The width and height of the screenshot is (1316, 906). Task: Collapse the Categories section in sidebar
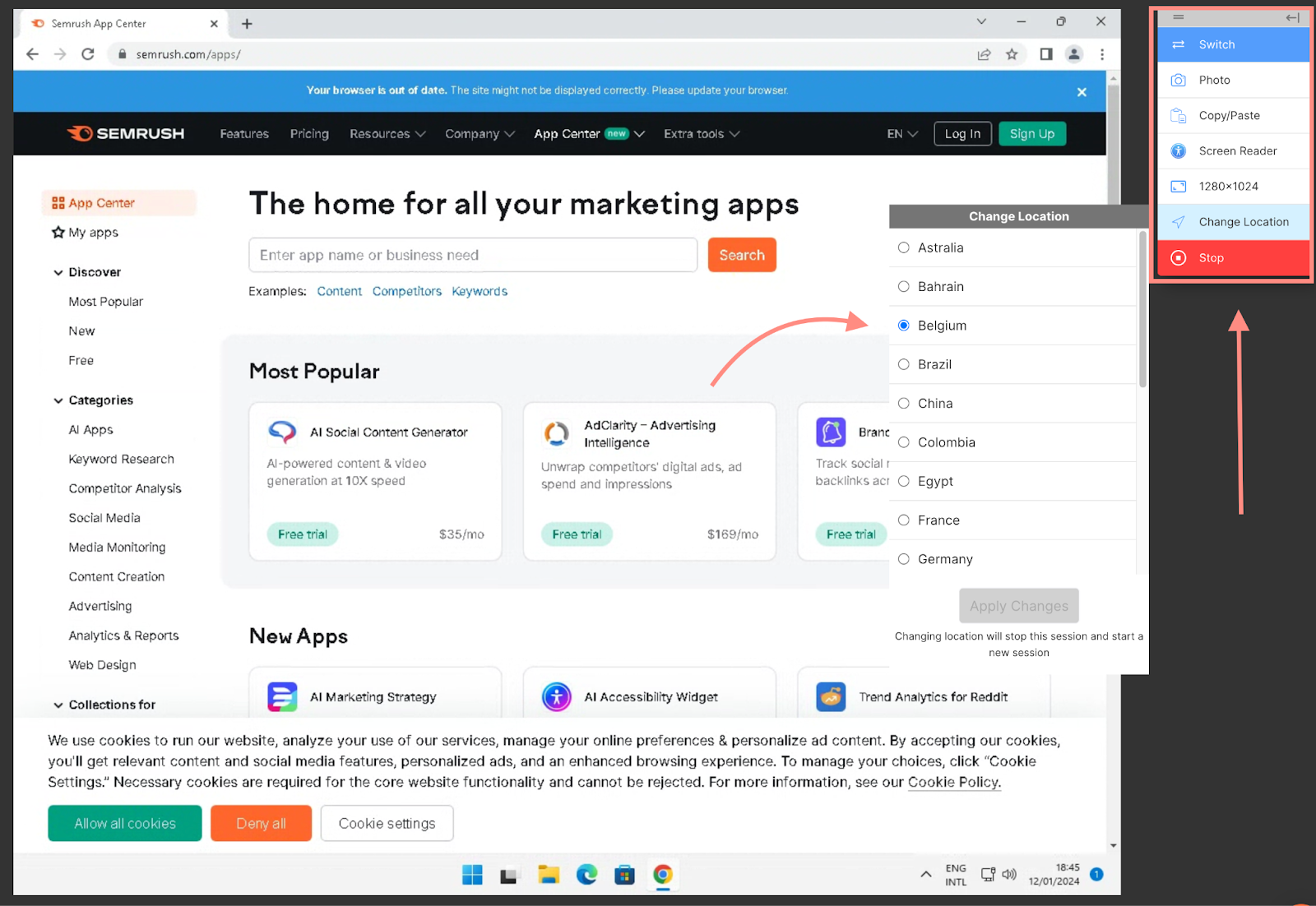(x=58, y=400)
